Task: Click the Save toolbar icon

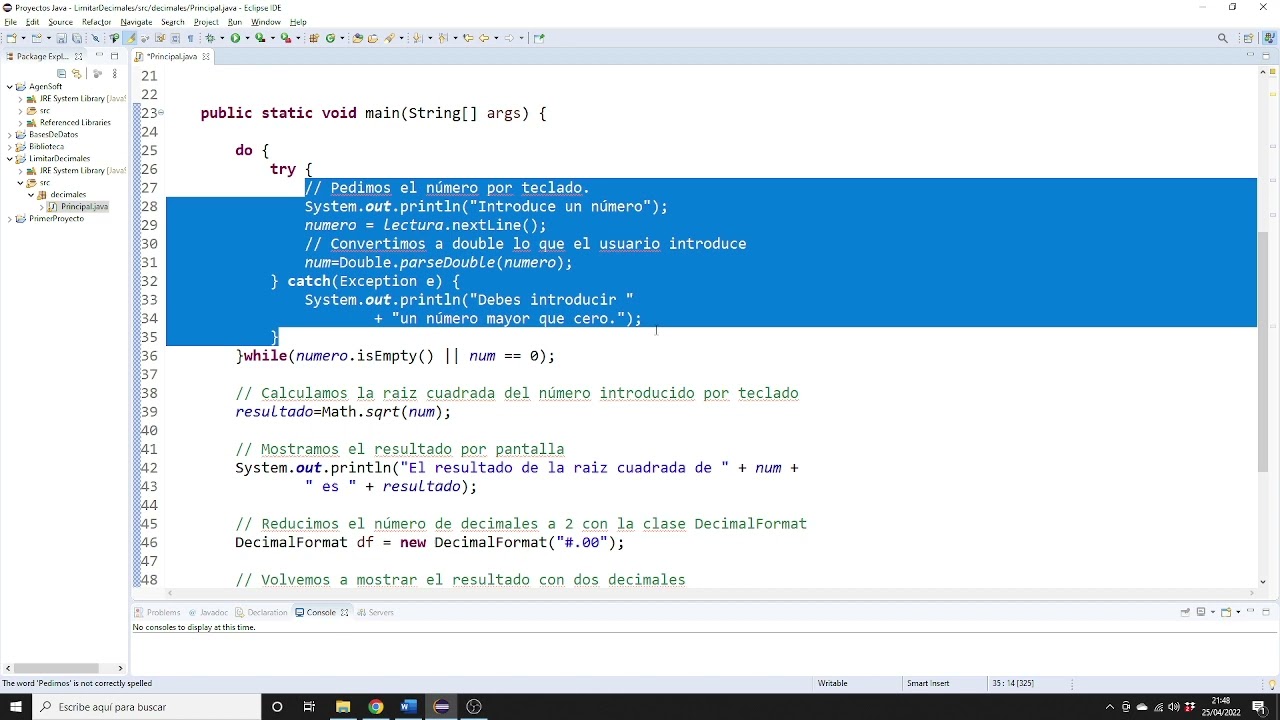Action: (x=61, y=38)
